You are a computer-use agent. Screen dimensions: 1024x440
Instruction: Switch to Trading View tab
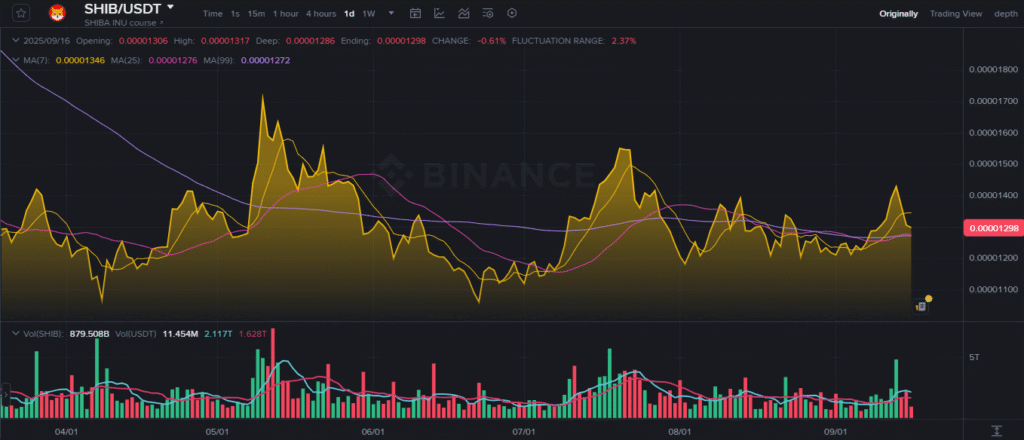[955, 14]
